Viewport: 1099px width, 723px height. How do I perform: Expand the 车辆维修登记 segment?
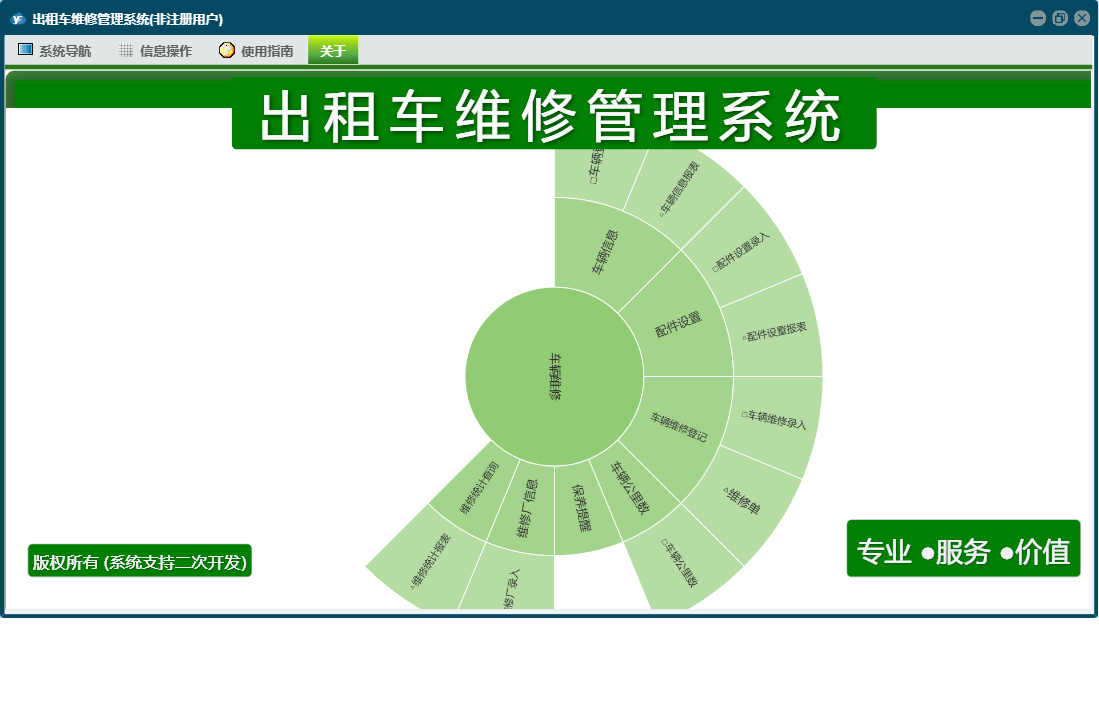point(680,427)
